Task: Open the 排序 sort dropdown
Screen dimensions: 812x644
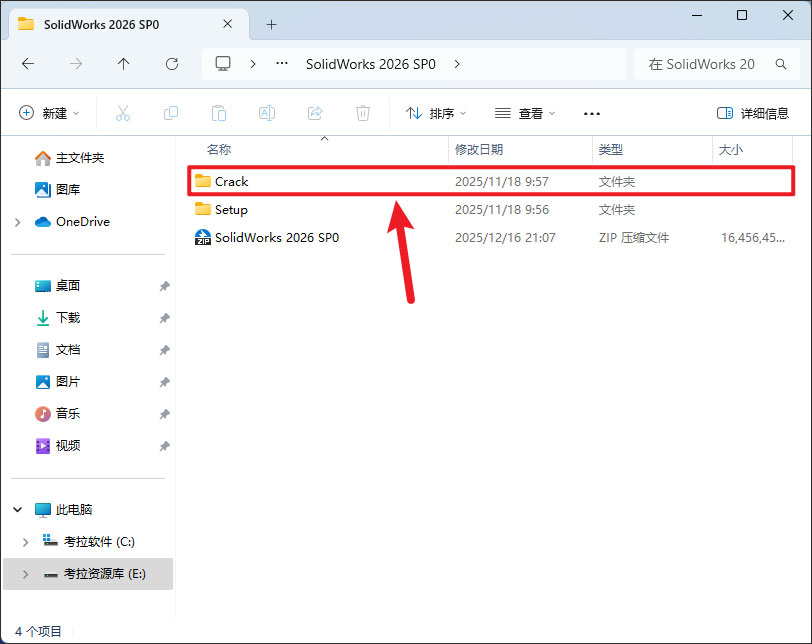Action: click(x=438, y=113)
